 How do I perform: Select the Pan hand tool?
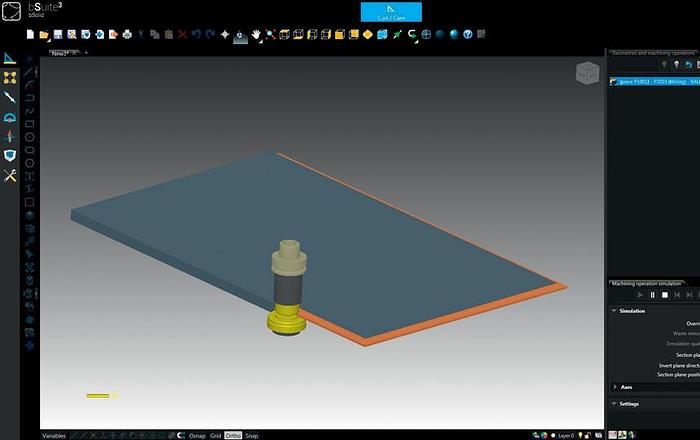256,34
